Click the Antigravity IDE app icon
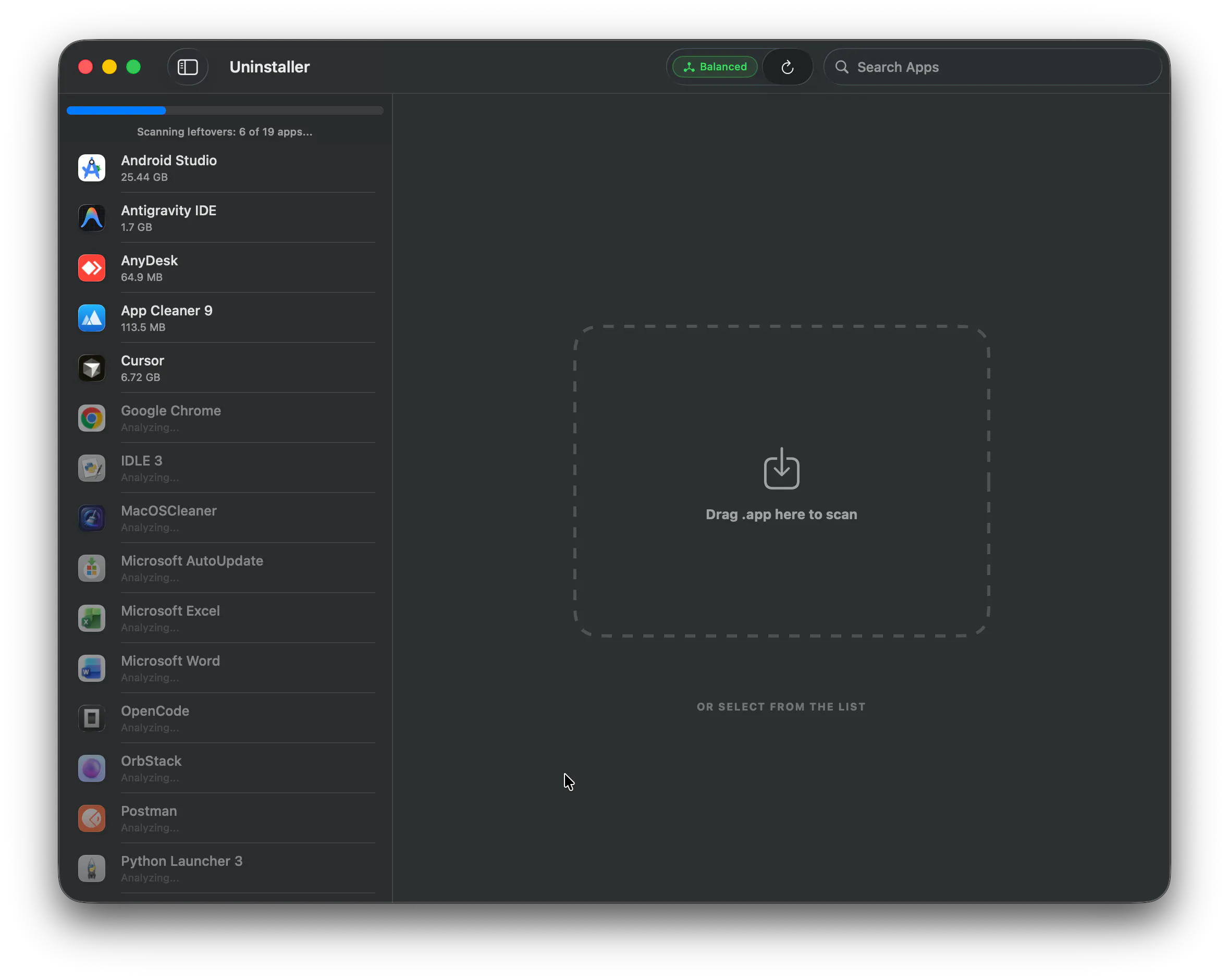The height and width of the screenshot is (980, 1229). click(x=92, y=218)
